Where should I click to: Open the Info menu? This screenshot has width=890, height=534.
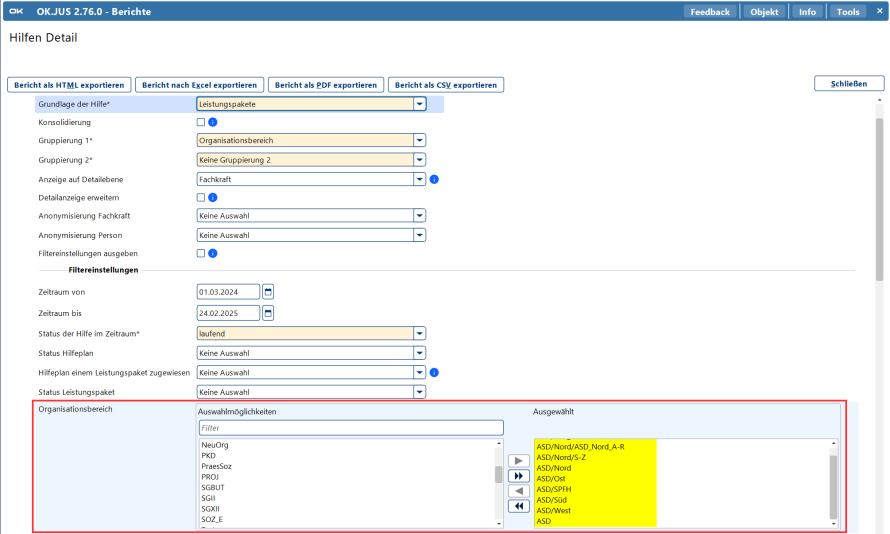[807, 12]
